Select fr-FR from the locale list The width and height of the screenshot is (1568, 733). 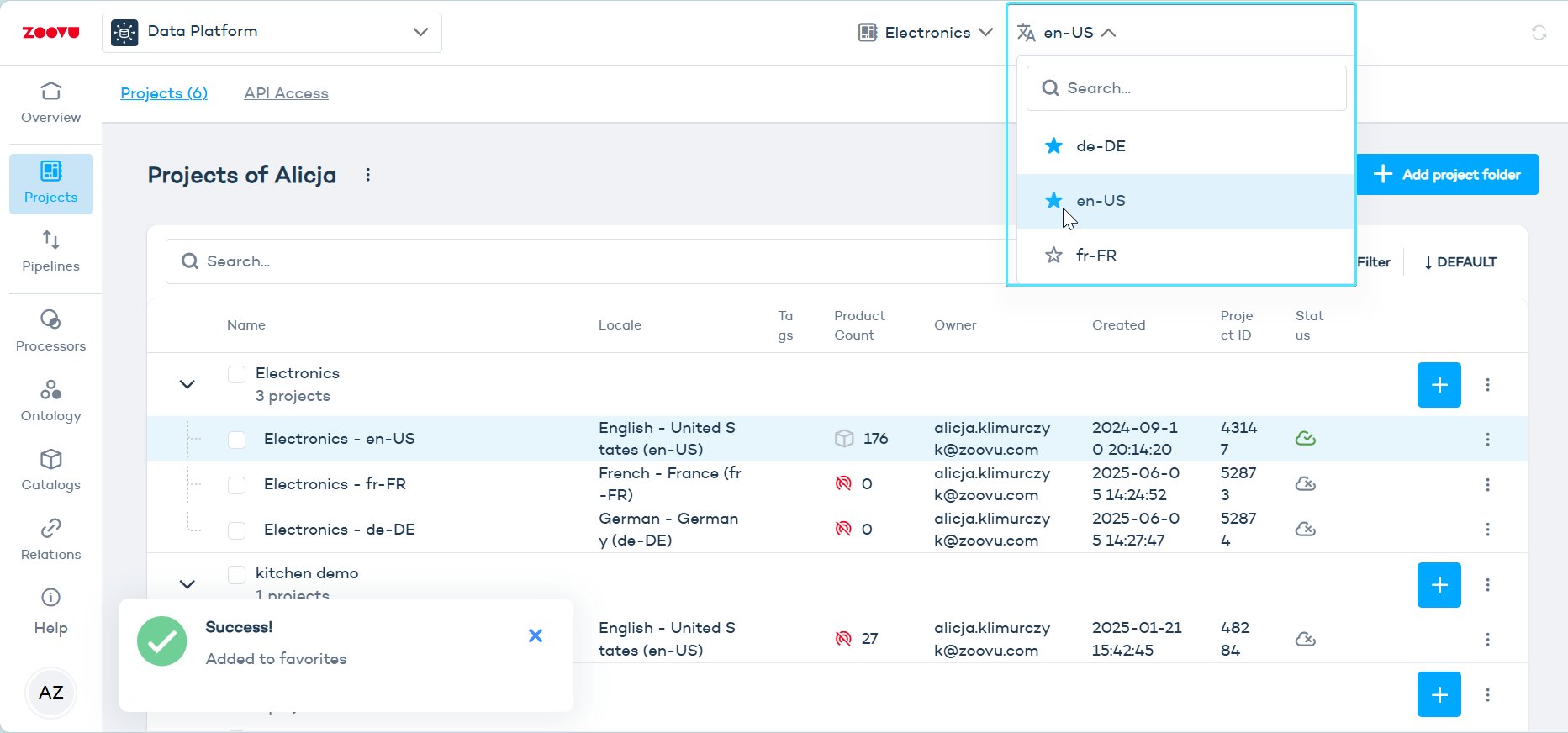tap(1096, 256)
